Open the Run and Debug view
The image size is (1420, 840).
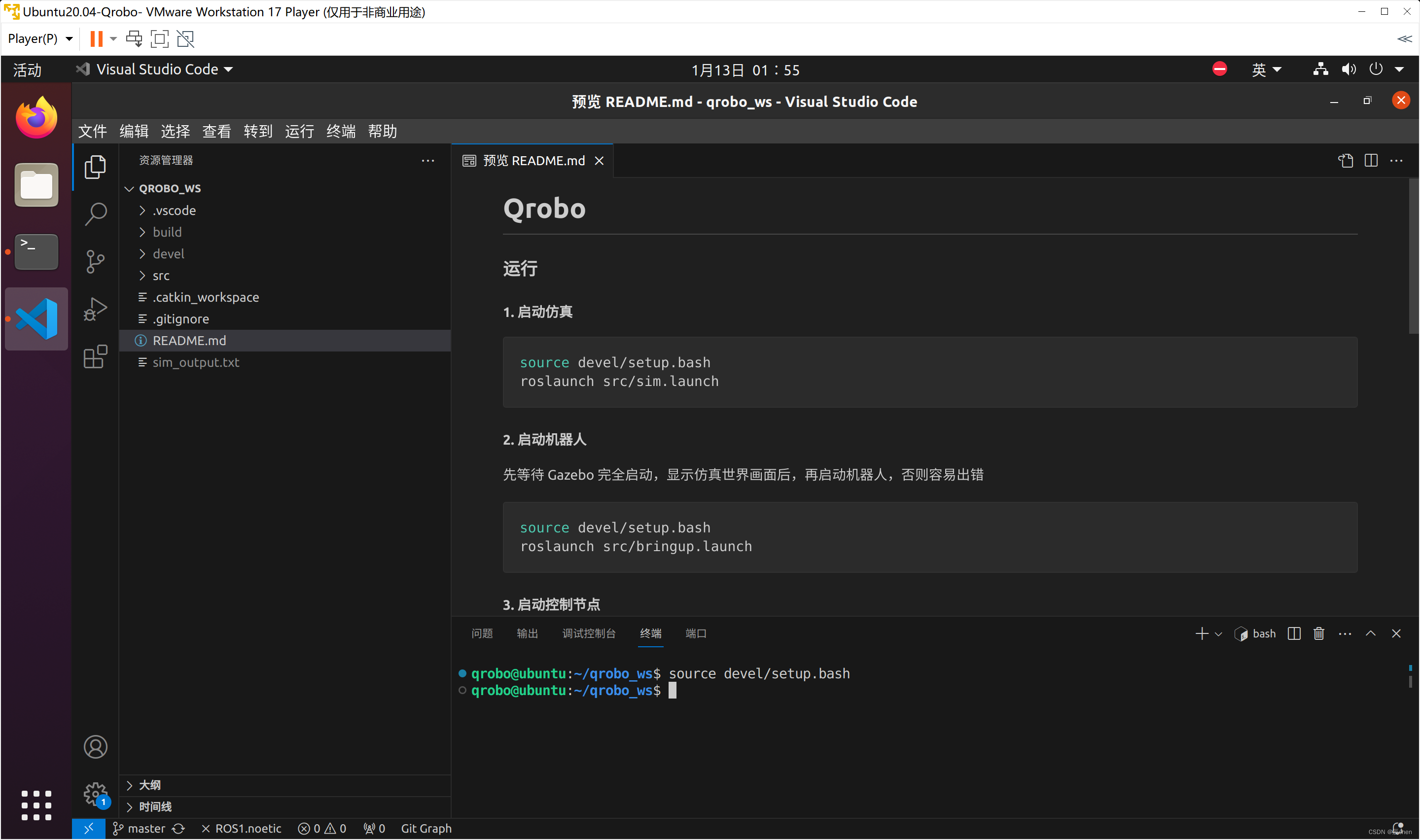(x=95, y=309)
